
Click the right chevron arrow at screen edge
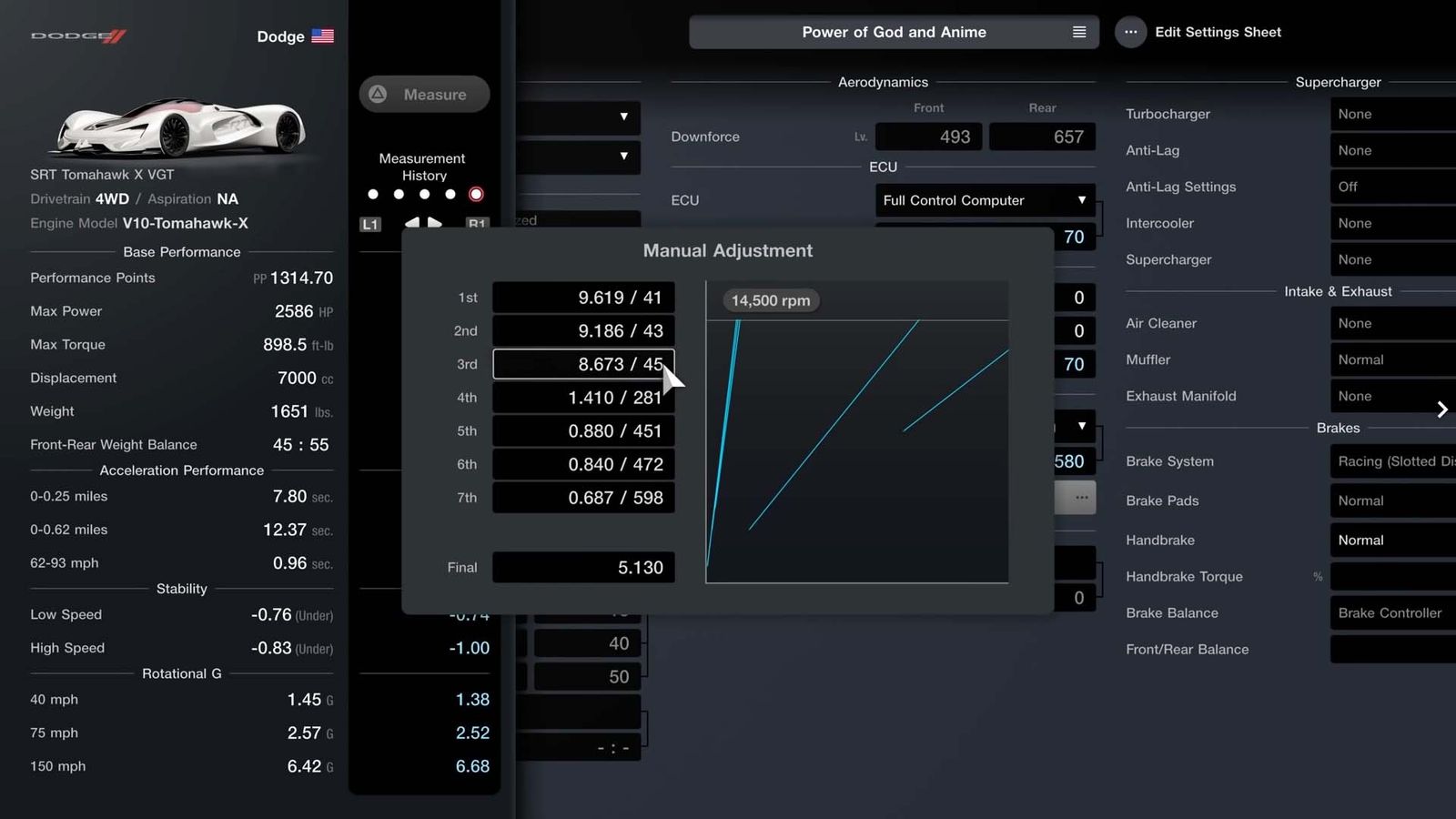(x=1442, y=409)
